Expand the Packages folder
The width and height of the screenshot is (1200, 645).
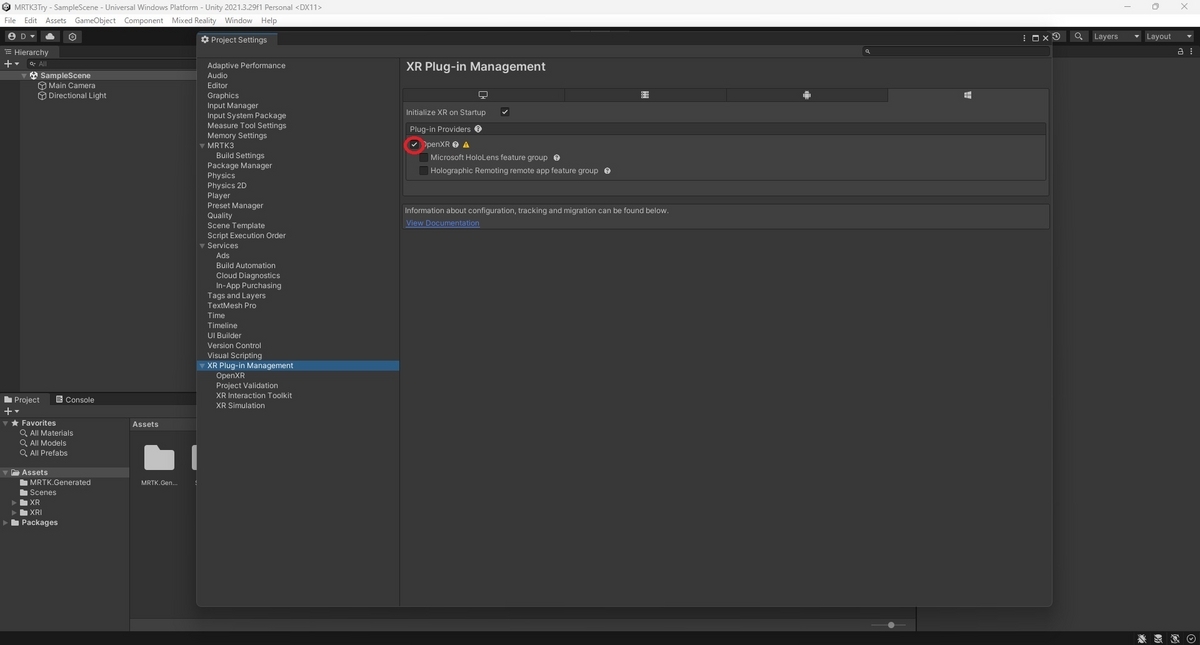point(5,522)
